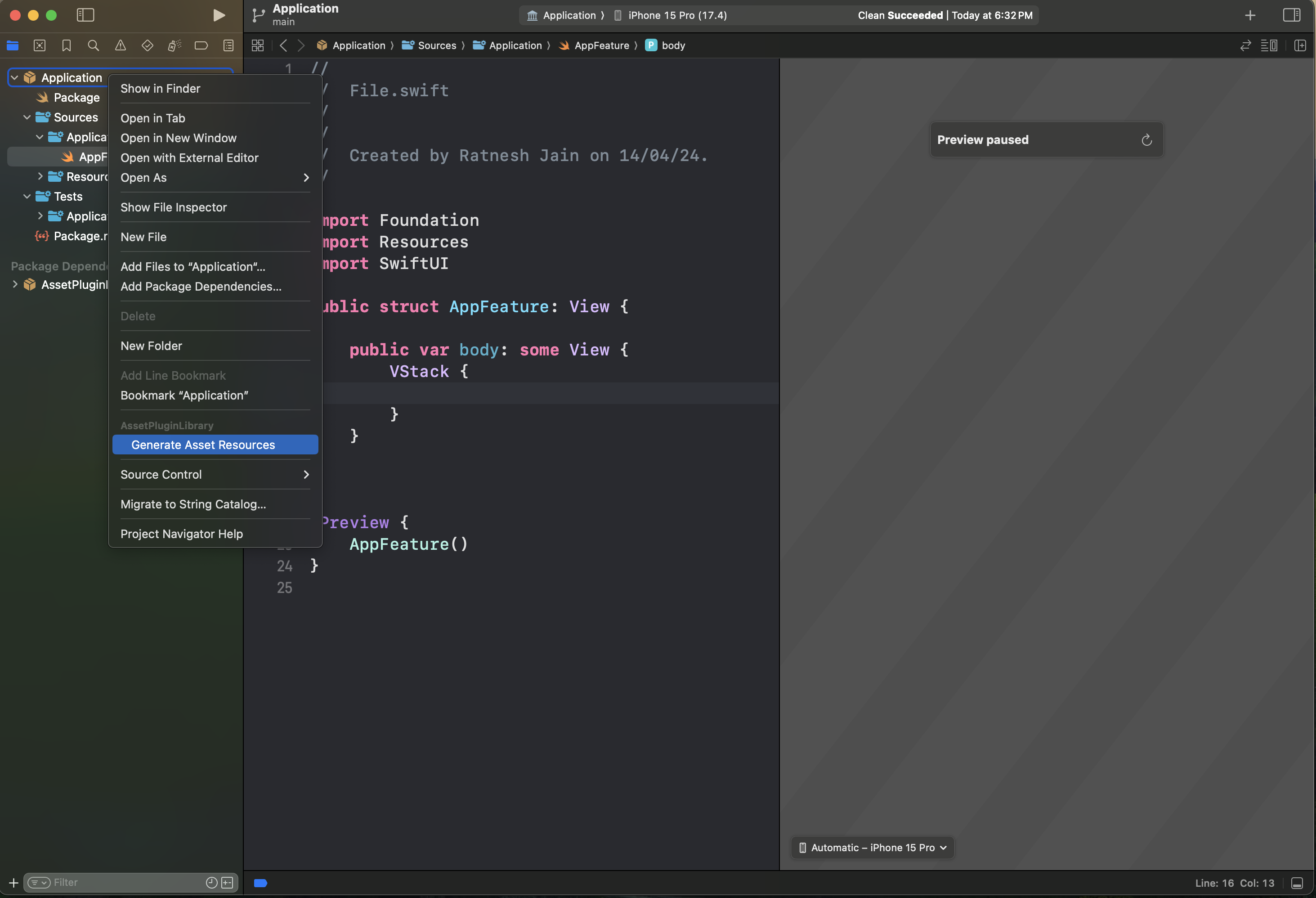The image size is (1316, 898).
Task: Open the Breakpoint navigator
Action: 201,46
